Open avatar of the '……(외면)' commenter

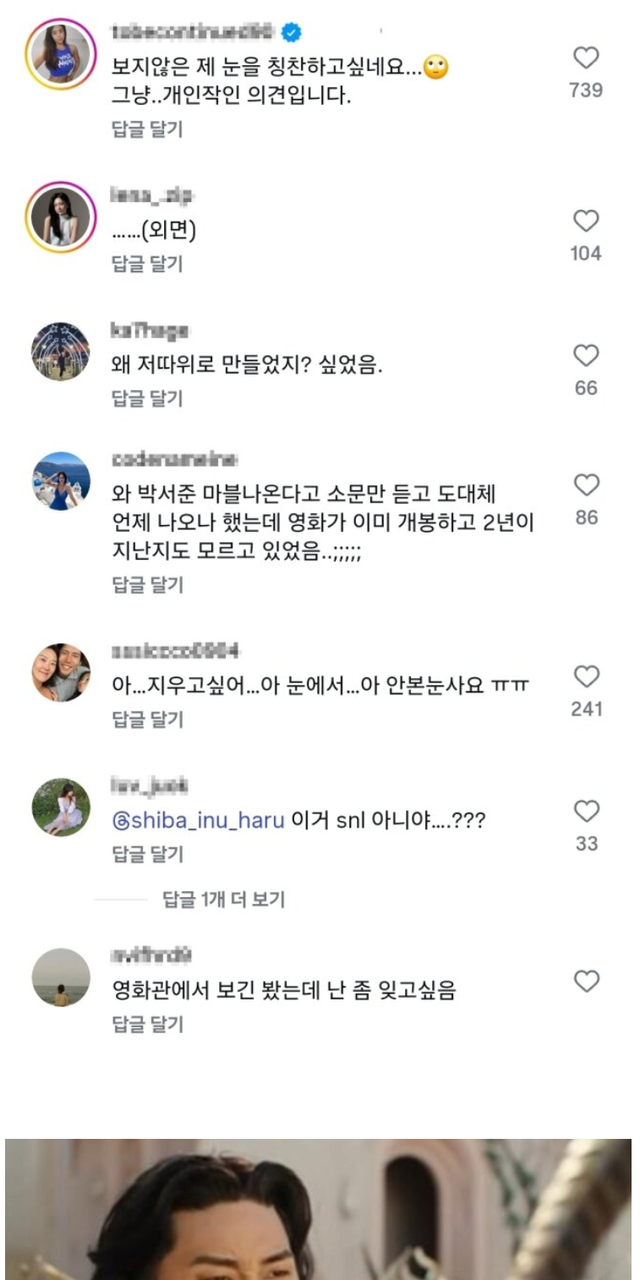tap(61, 217)
